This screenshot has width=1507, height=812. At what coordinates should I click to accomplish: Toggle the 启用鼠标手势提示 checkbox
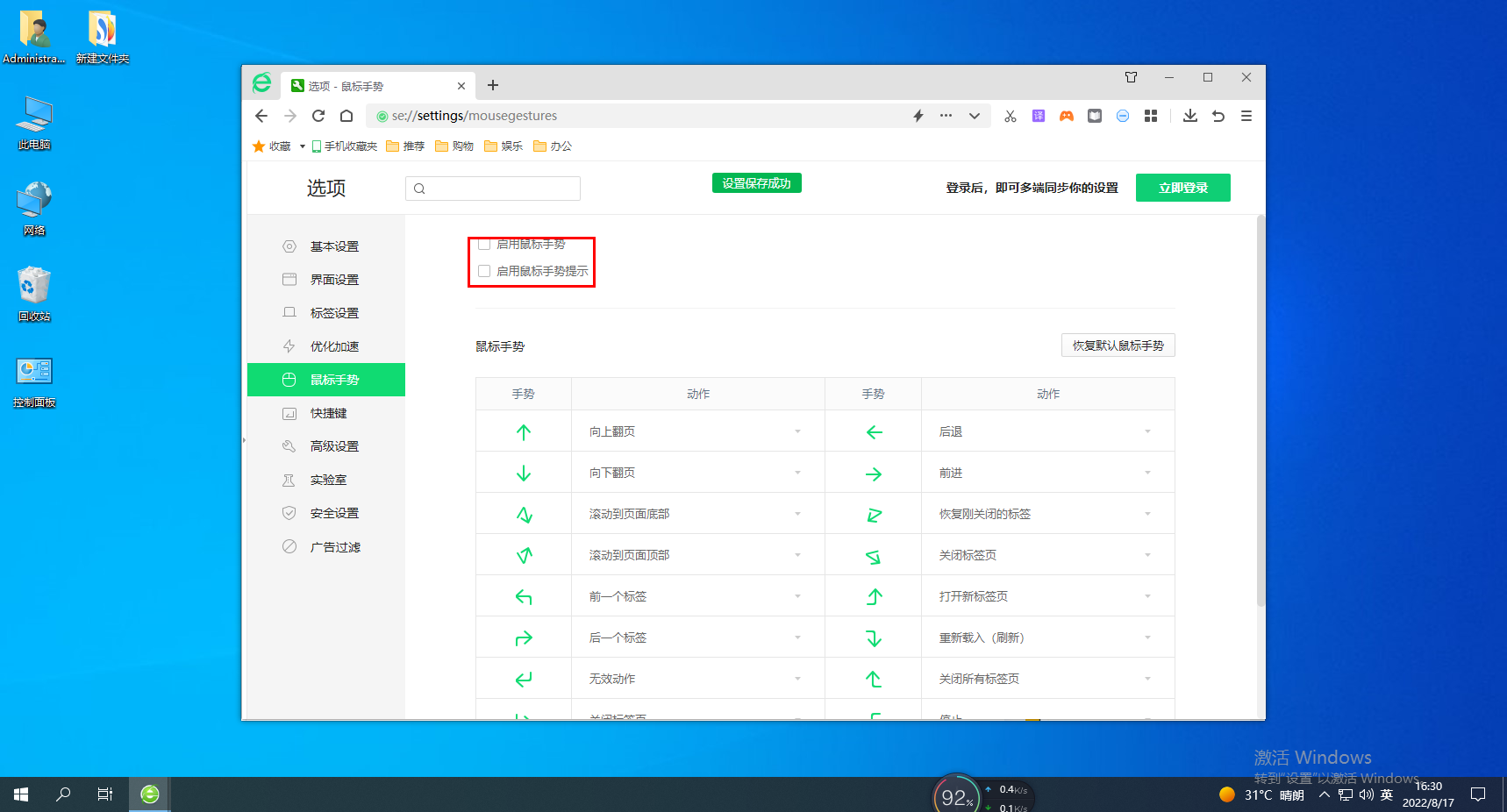(x=484, y=271)
